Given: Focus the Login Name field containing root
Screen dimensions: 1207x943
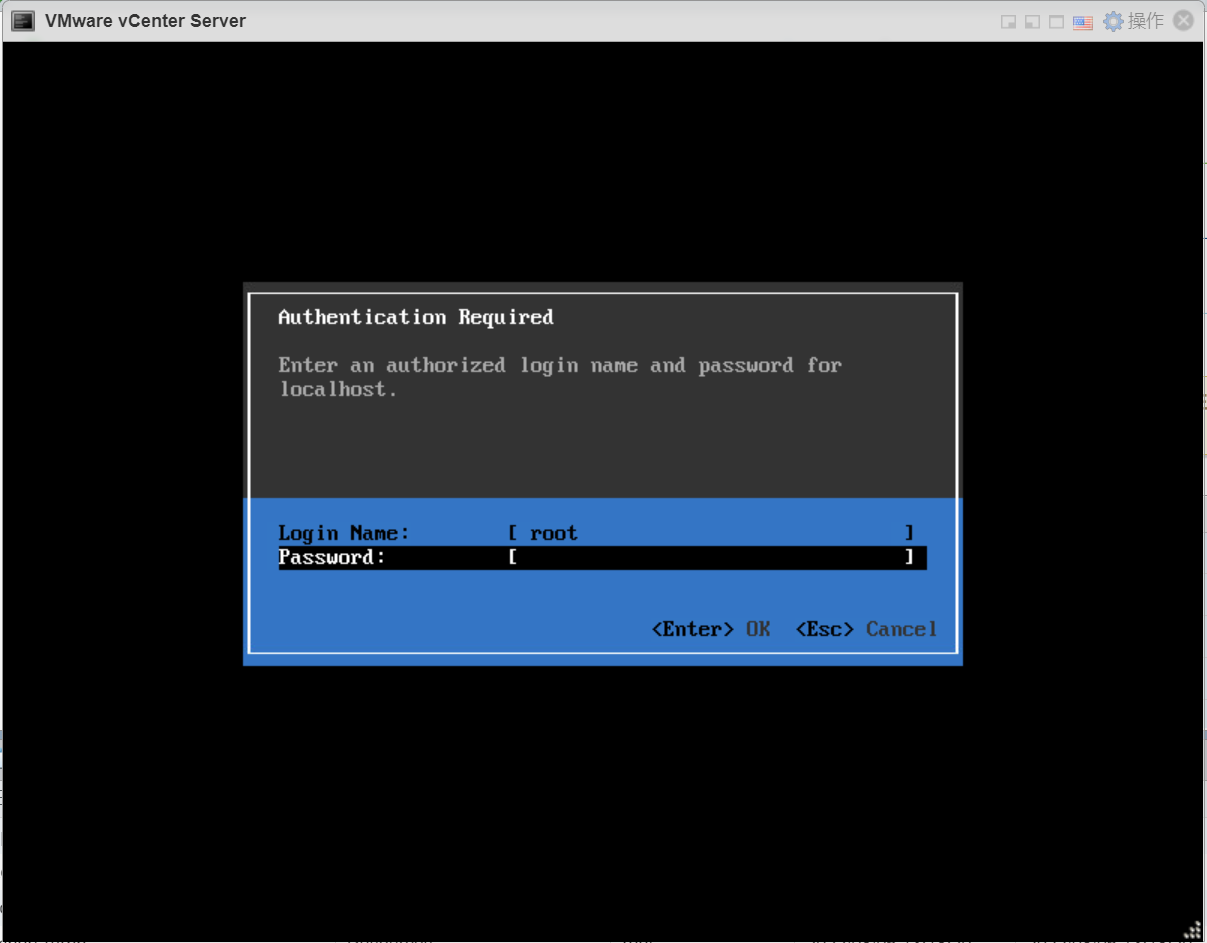Looking at the screenshot, I should point(711,533).
